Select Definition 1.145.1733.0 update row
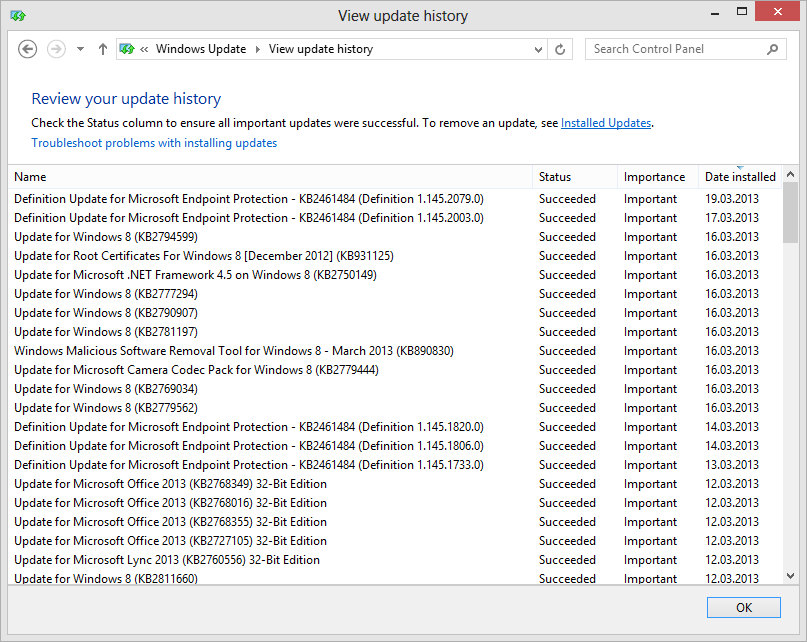The height and width of the screenshot is (642, 807). click(x=395, y=465)
